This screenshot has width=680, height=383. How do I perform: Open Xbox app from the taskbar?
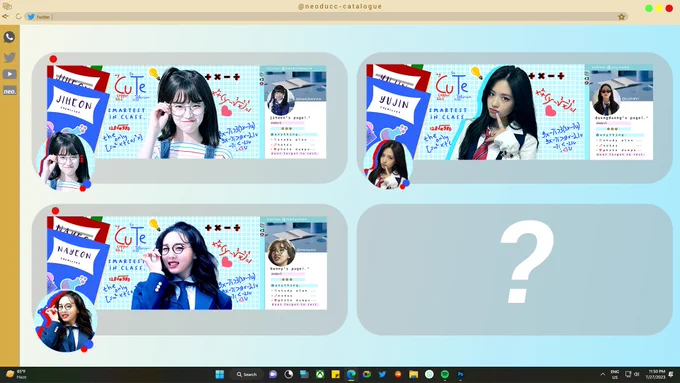(320, 374)
